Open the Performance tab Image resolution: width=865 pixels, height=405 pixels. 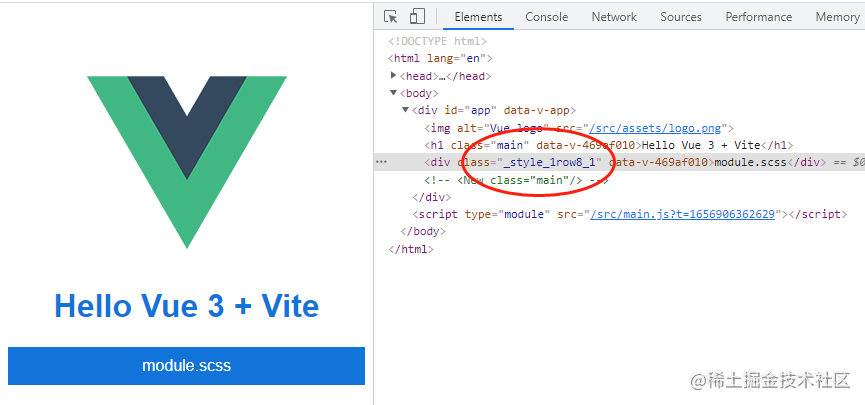[759, 17]
